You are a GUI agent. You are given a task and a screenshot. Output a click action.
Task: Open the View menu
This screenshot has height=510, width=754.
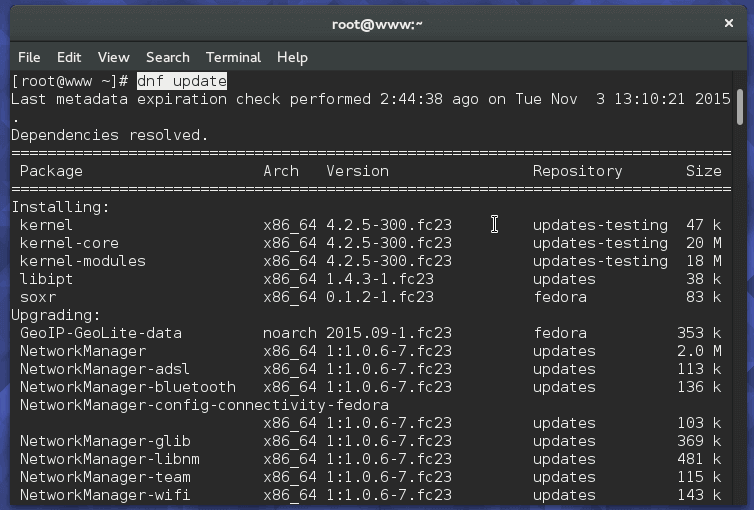113,57
